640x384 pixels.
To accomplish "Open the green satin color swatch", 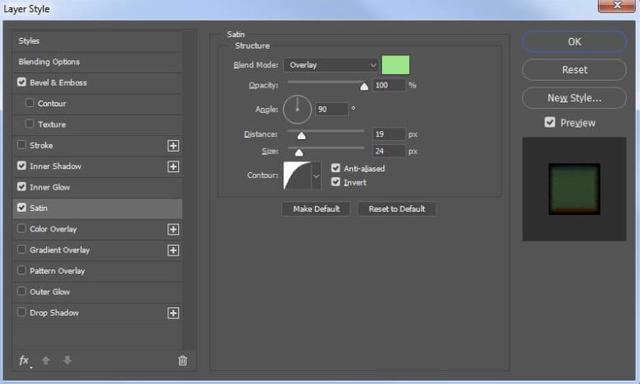I will 395,65.
